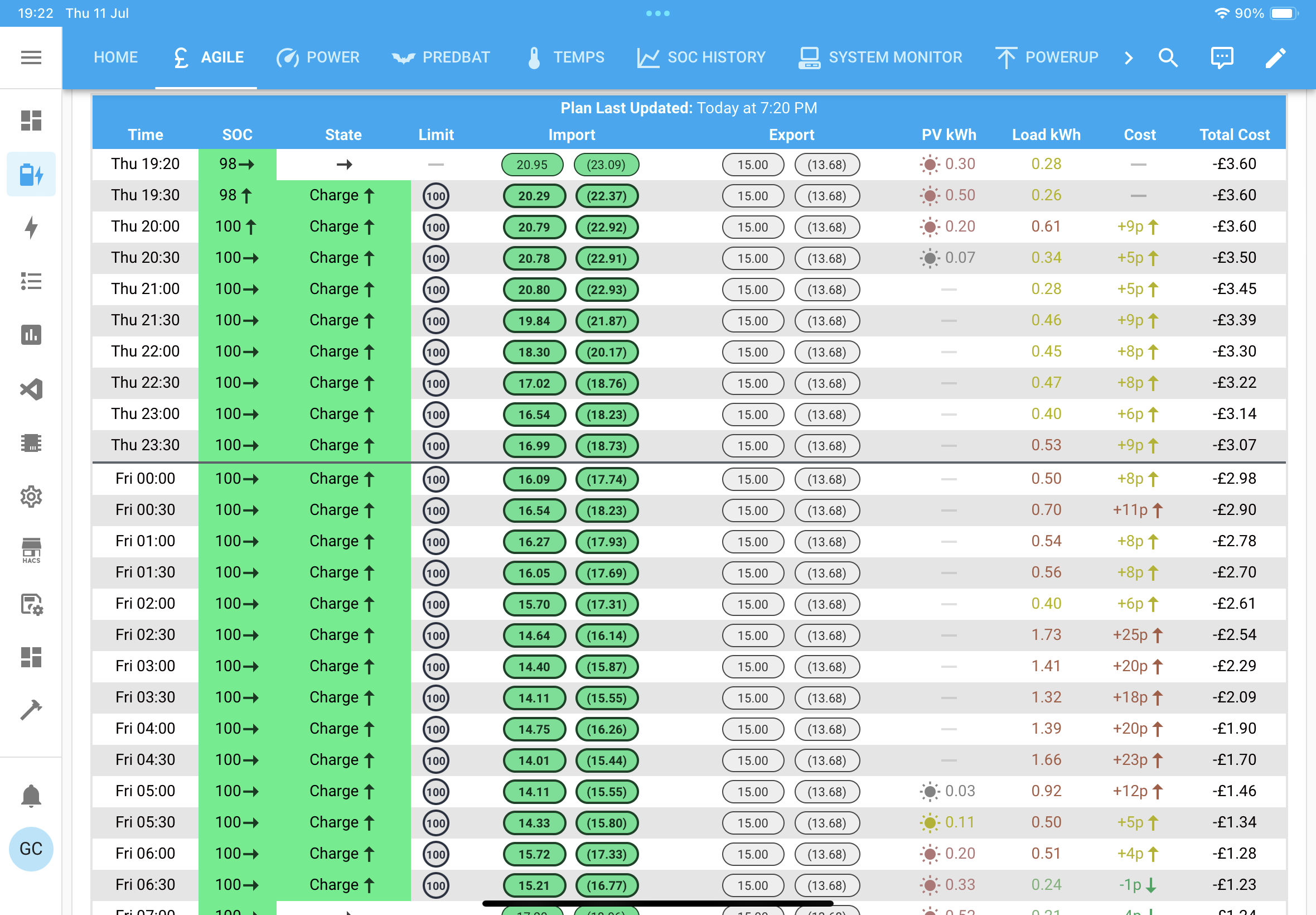Click the pencil edit dashboard icon
This screenshot has height=915, width=1316.
pyautogui.click(x=1276, y=57)
